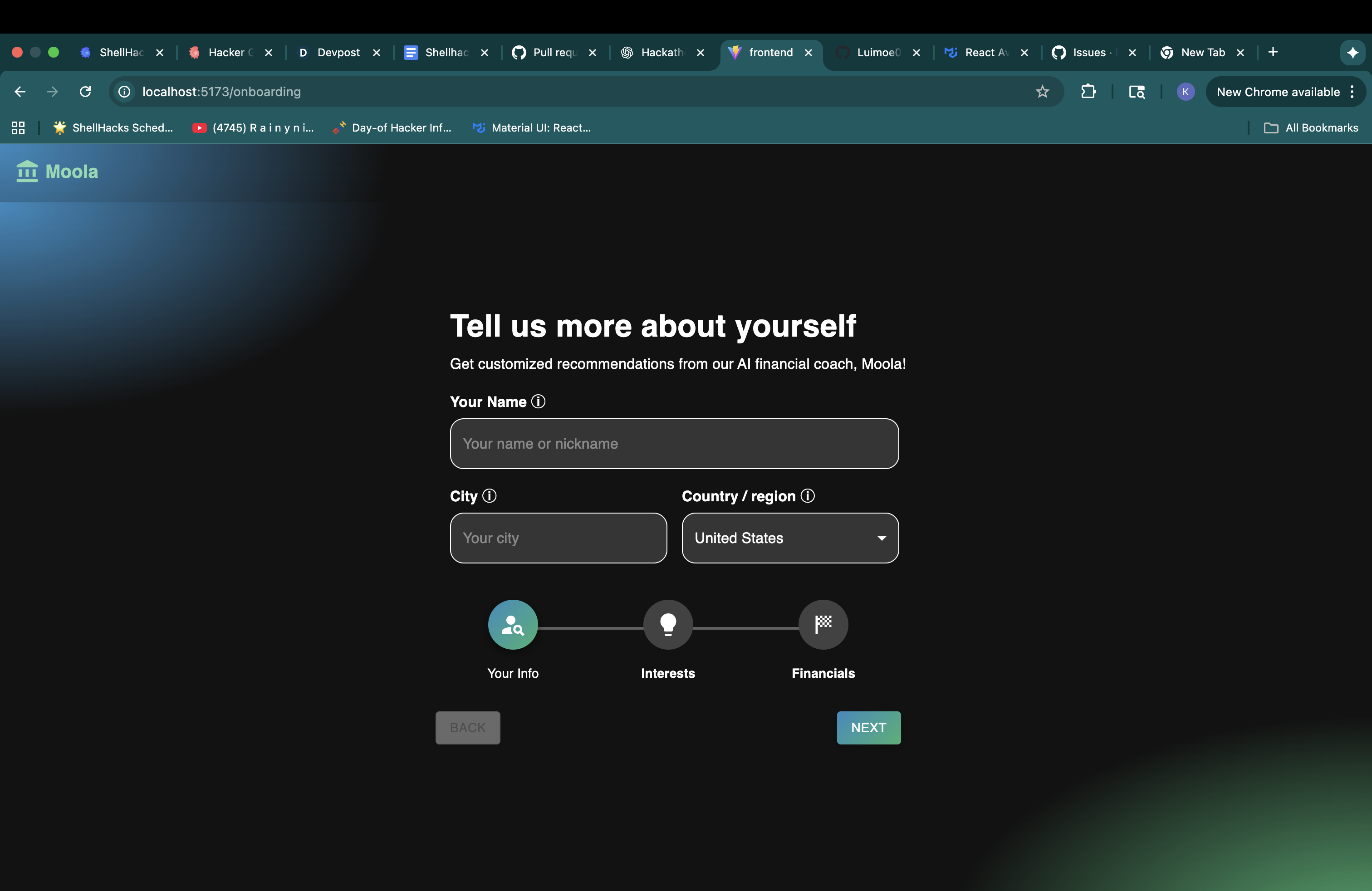Switch to the Devpost tab
Screen dimensions: 1372x891
point(338,53)
